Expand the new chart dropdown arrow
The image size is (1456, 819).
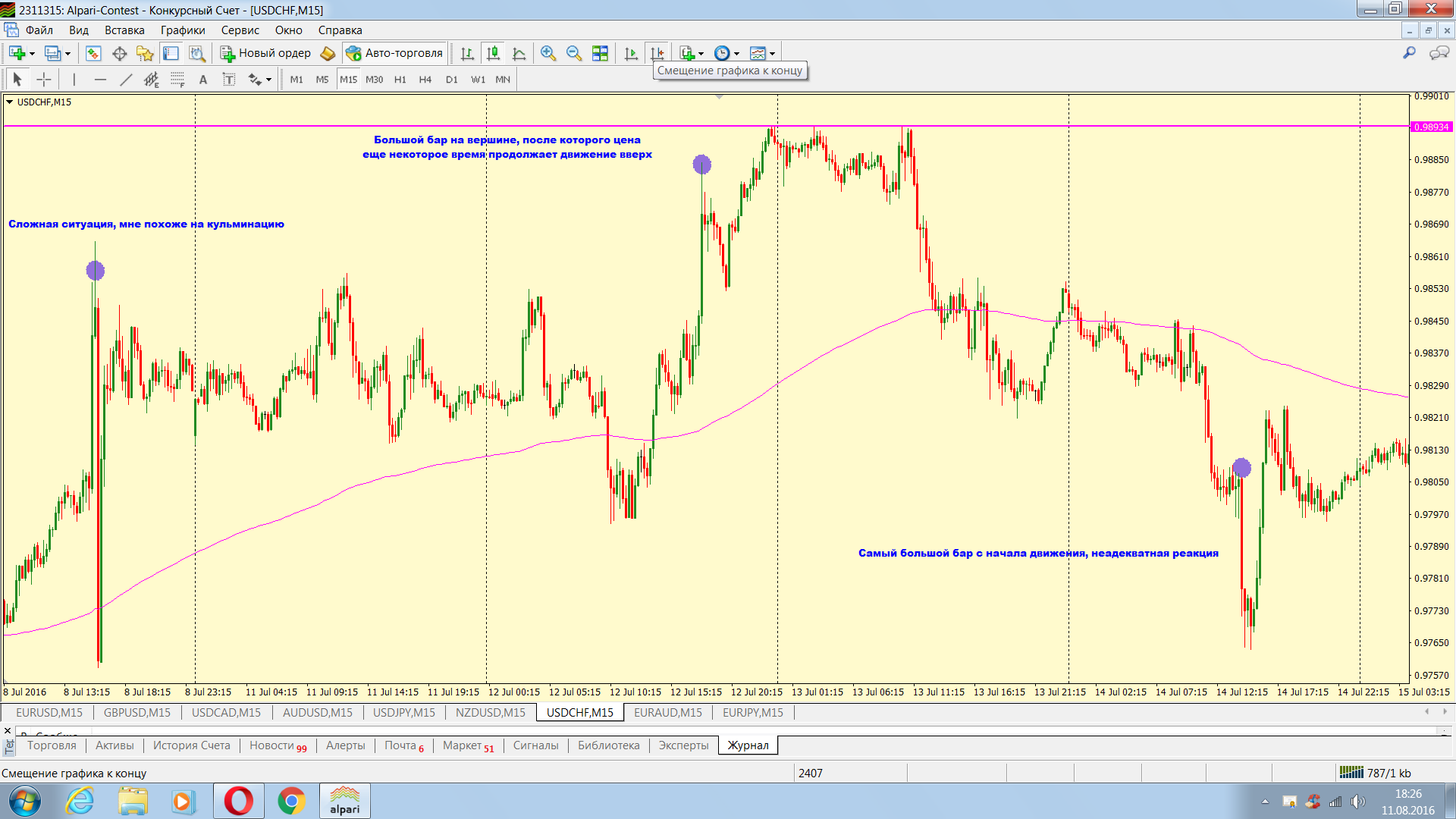pyautogui.click(x=32, y=54)
